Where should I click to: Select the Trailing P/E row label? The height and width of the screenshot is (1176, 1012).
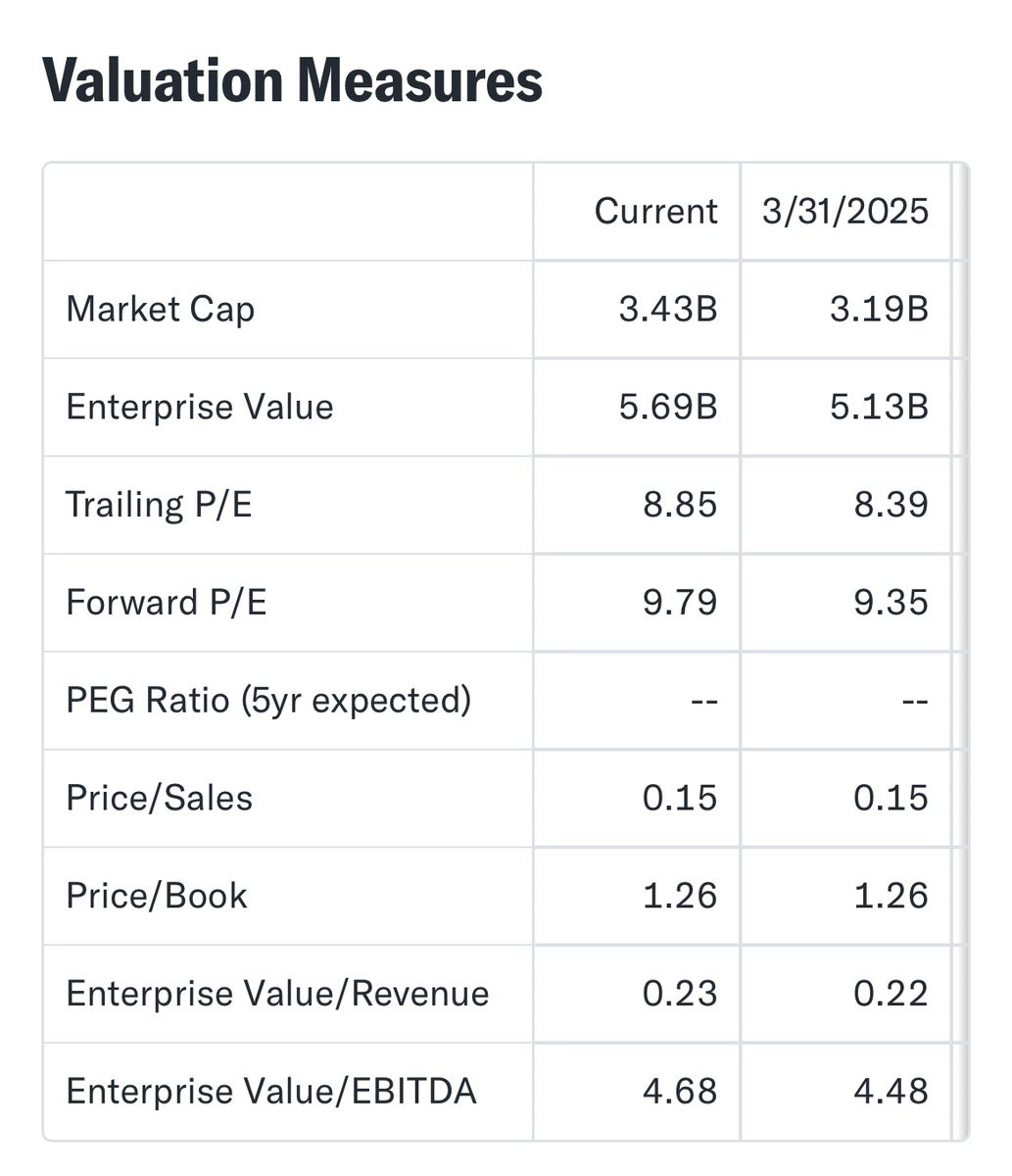tap(159, 505)
